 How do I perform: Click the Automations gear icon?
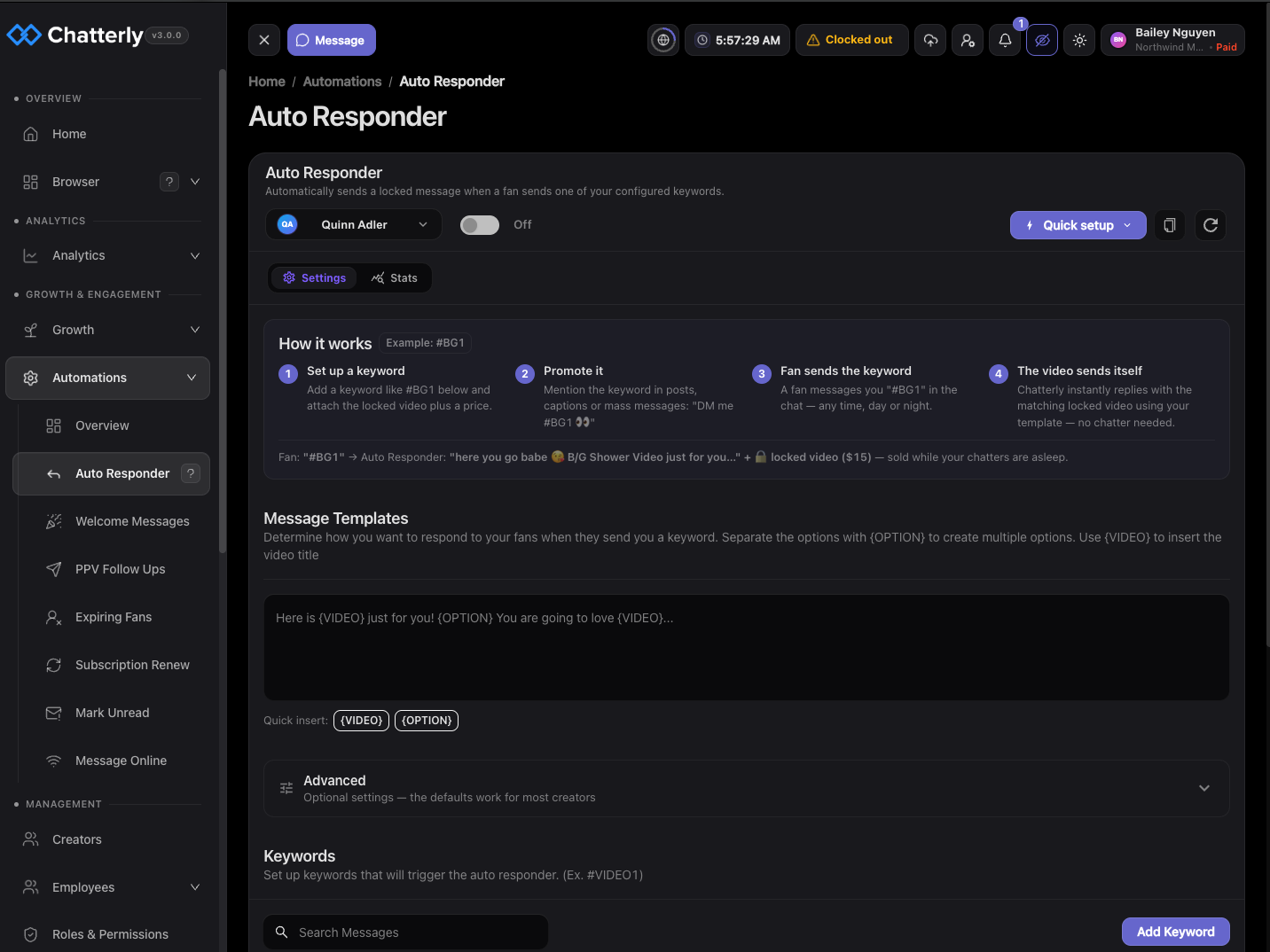pos(31,378)
